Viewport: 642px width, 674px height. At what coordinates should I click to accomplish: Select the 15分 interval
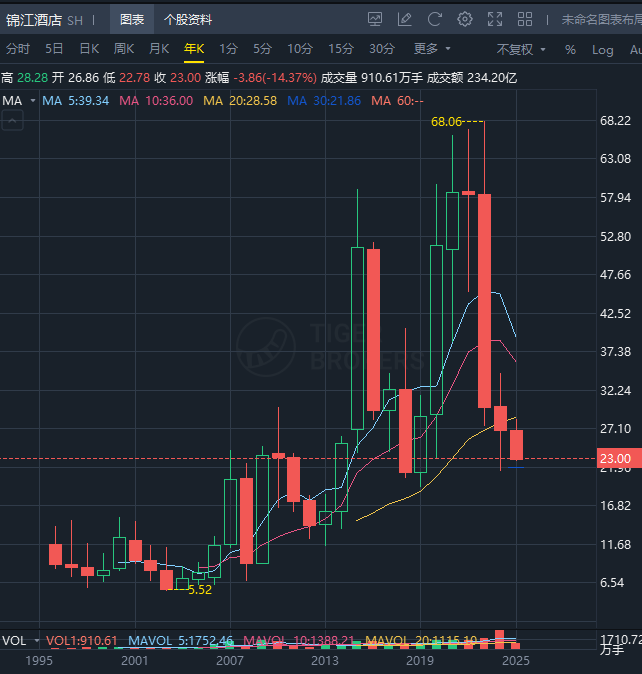click(341, 49)
